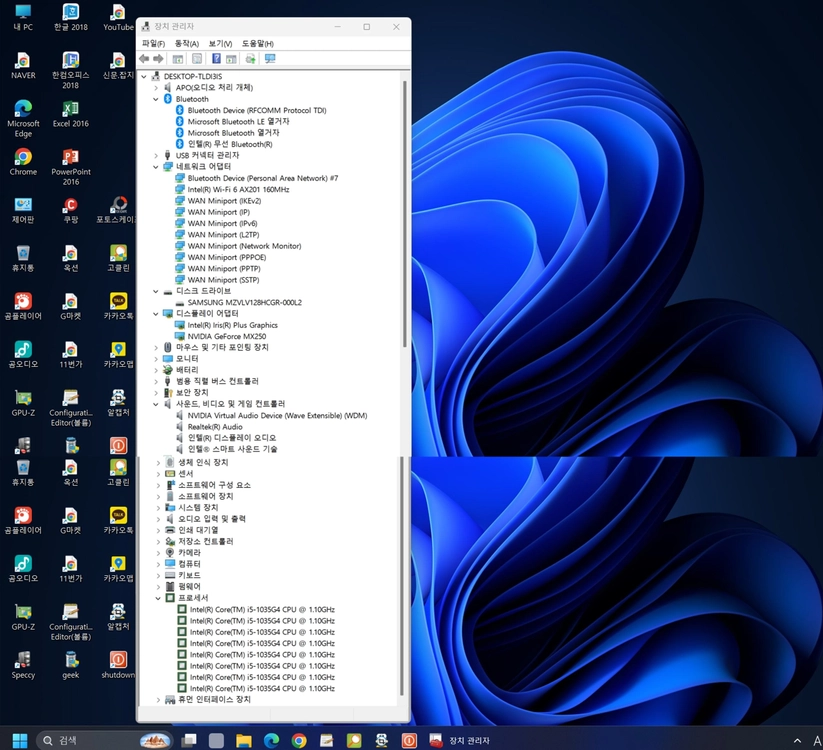Click the Back arrow in Device Manager toolbar

144,59
